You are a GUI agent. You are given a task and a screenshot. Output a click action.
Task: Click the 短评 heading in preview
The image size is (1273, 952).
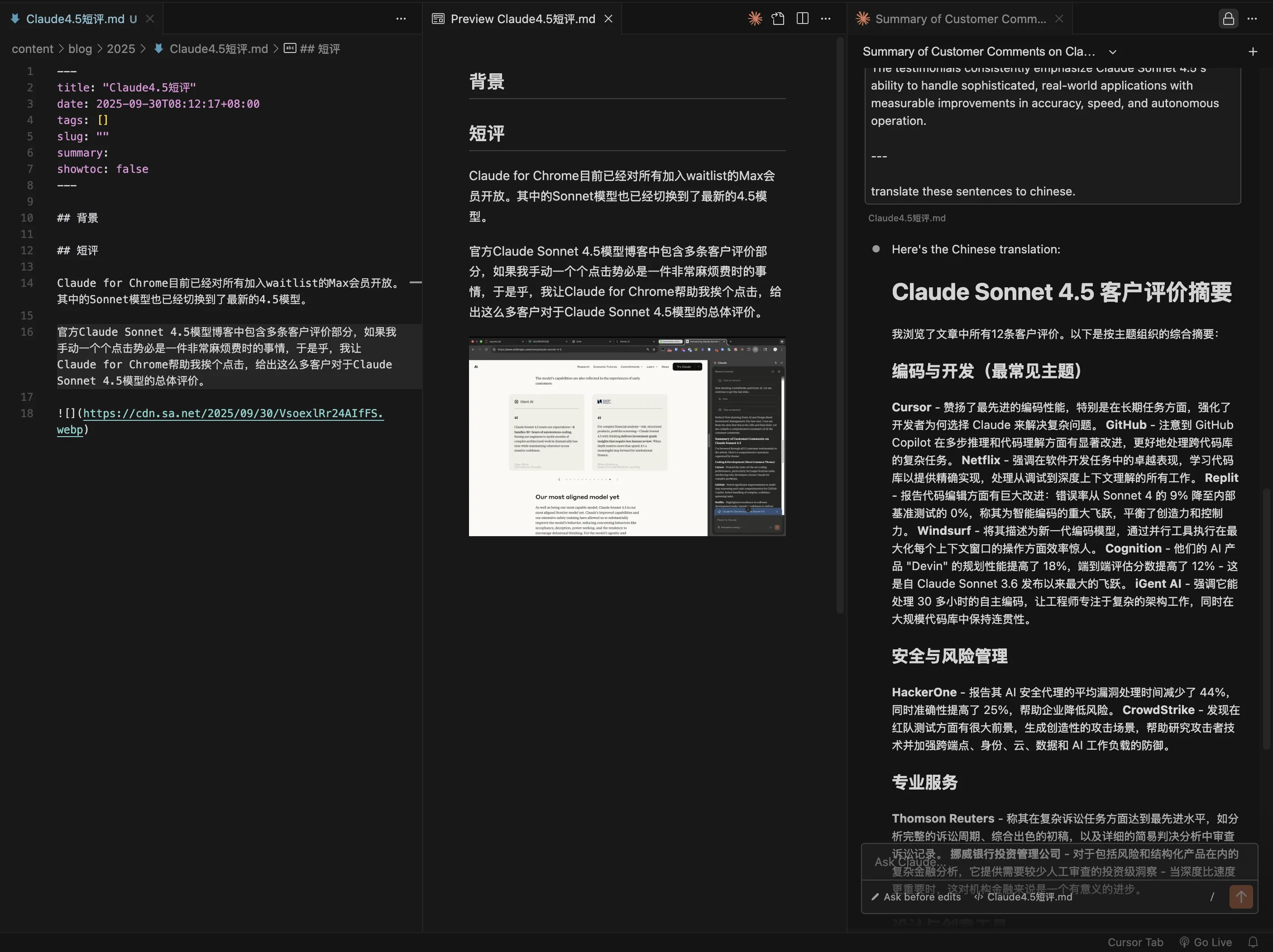(487, 133)
